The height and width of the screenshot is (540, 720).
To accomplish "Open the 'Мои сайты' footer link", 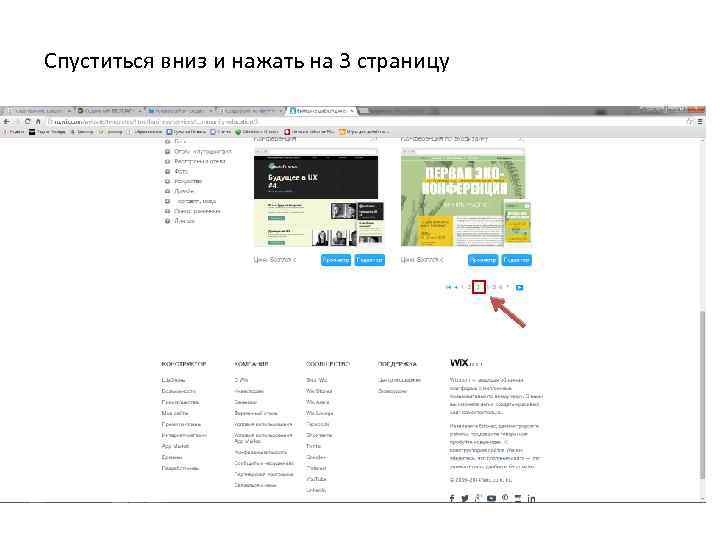I will 174,413.
